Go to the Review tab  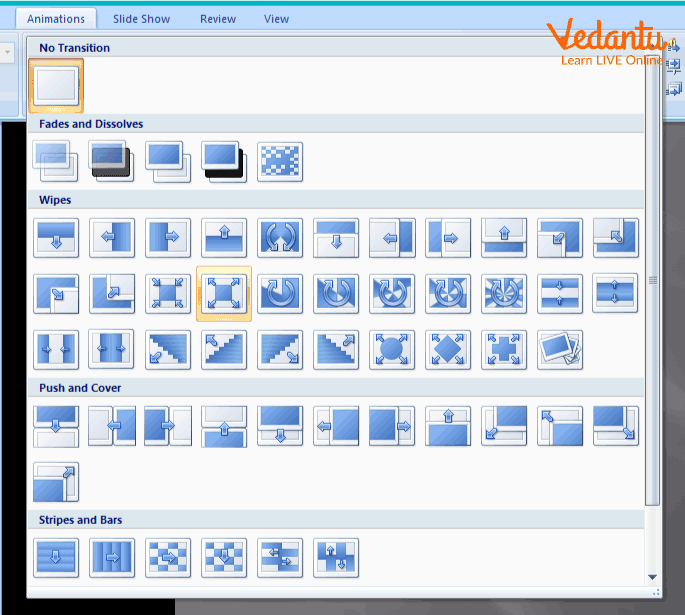tap(218, 18)
